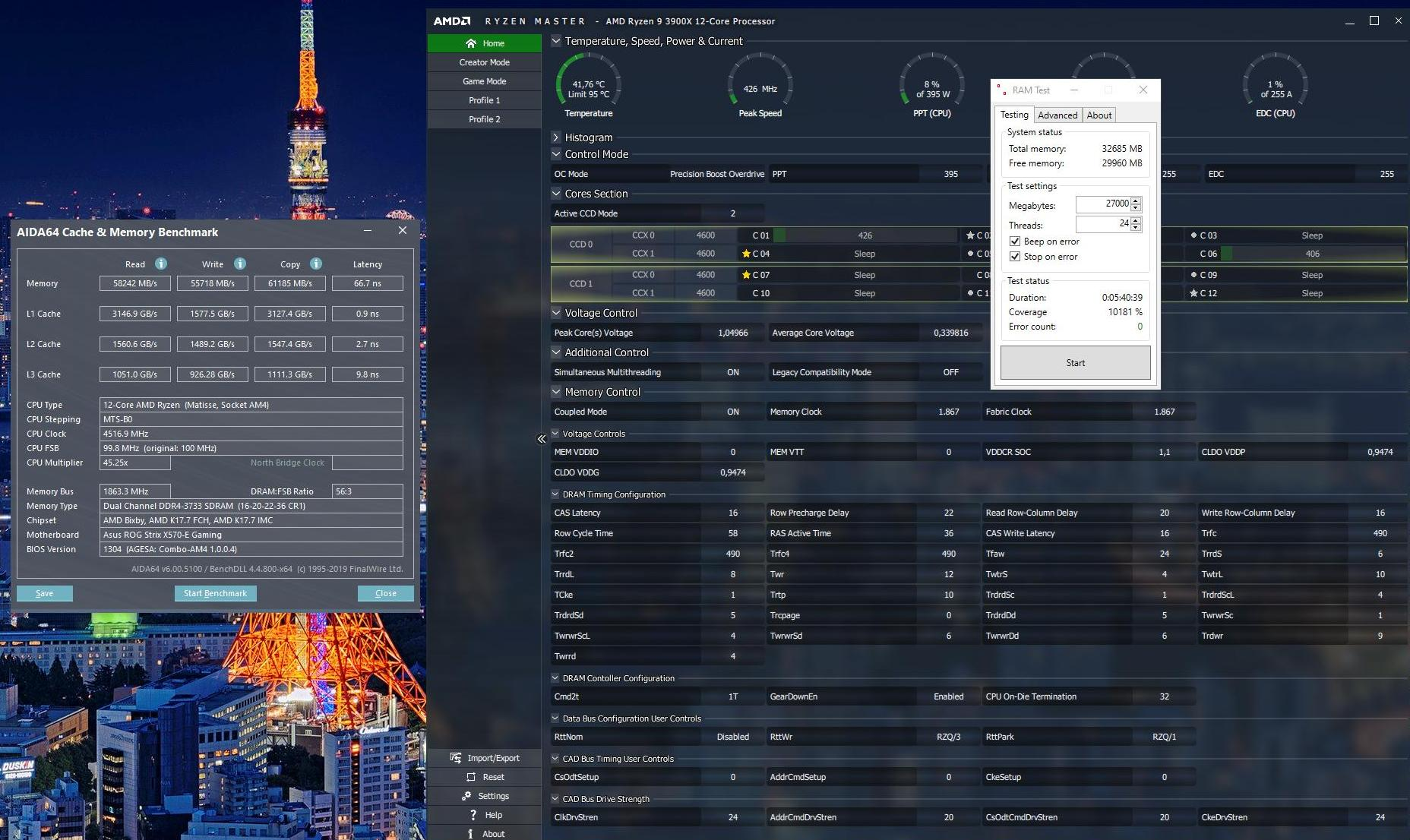Collapse CAD Bus Timing User Controls
Viewport: 1410px width, 840px height.
pyautogui.click(x=555, y=759)
